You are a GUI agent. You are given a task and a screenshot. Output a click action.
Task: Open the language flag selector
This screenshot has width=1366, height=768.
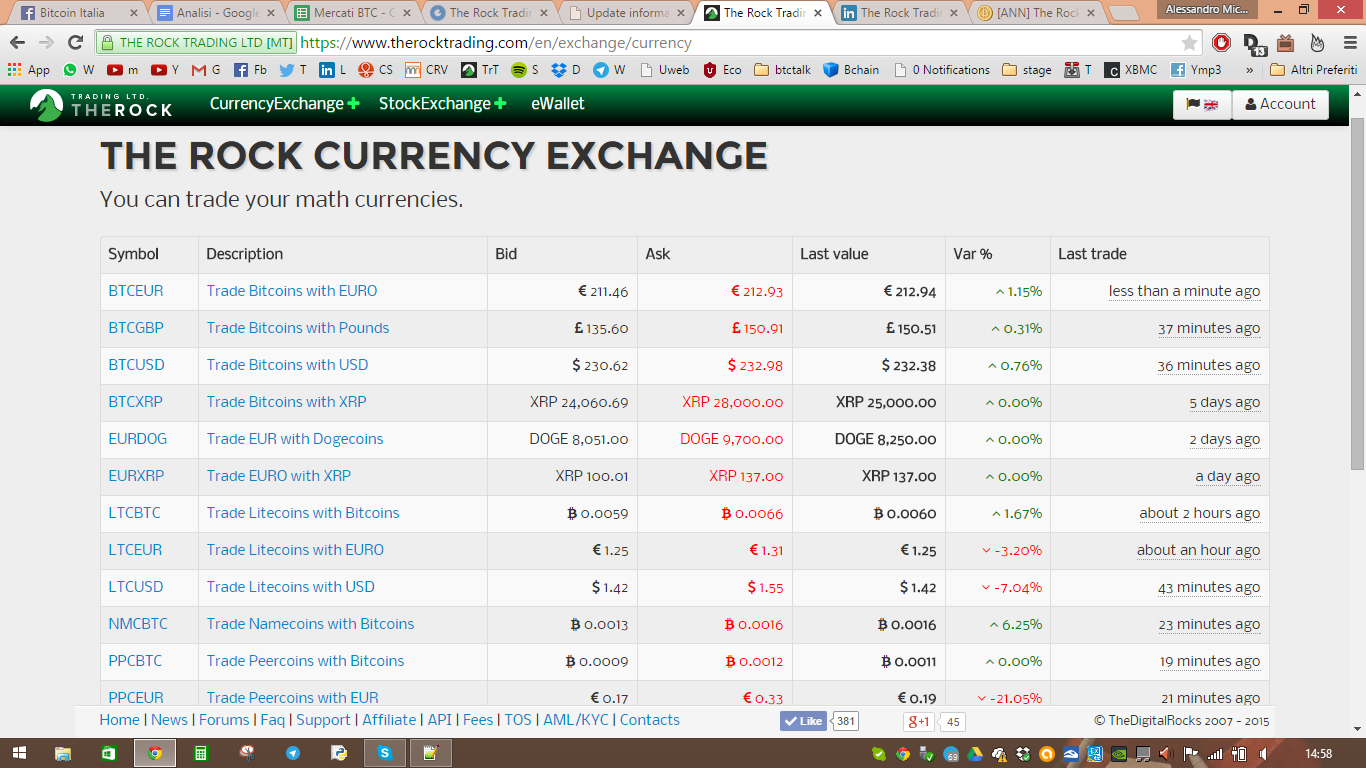click(1202, 104)
